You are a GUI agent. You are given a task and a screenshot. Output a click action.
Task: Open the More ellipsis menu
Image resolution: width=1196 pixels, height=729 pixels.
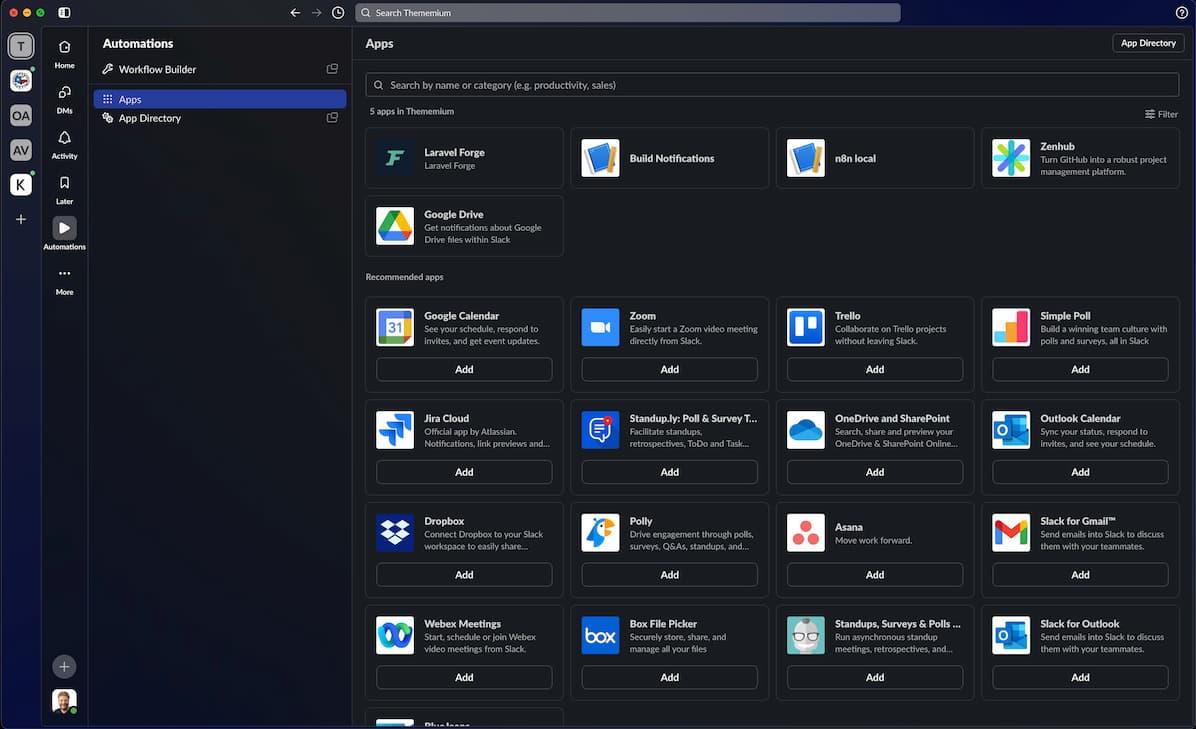point(64,280)
